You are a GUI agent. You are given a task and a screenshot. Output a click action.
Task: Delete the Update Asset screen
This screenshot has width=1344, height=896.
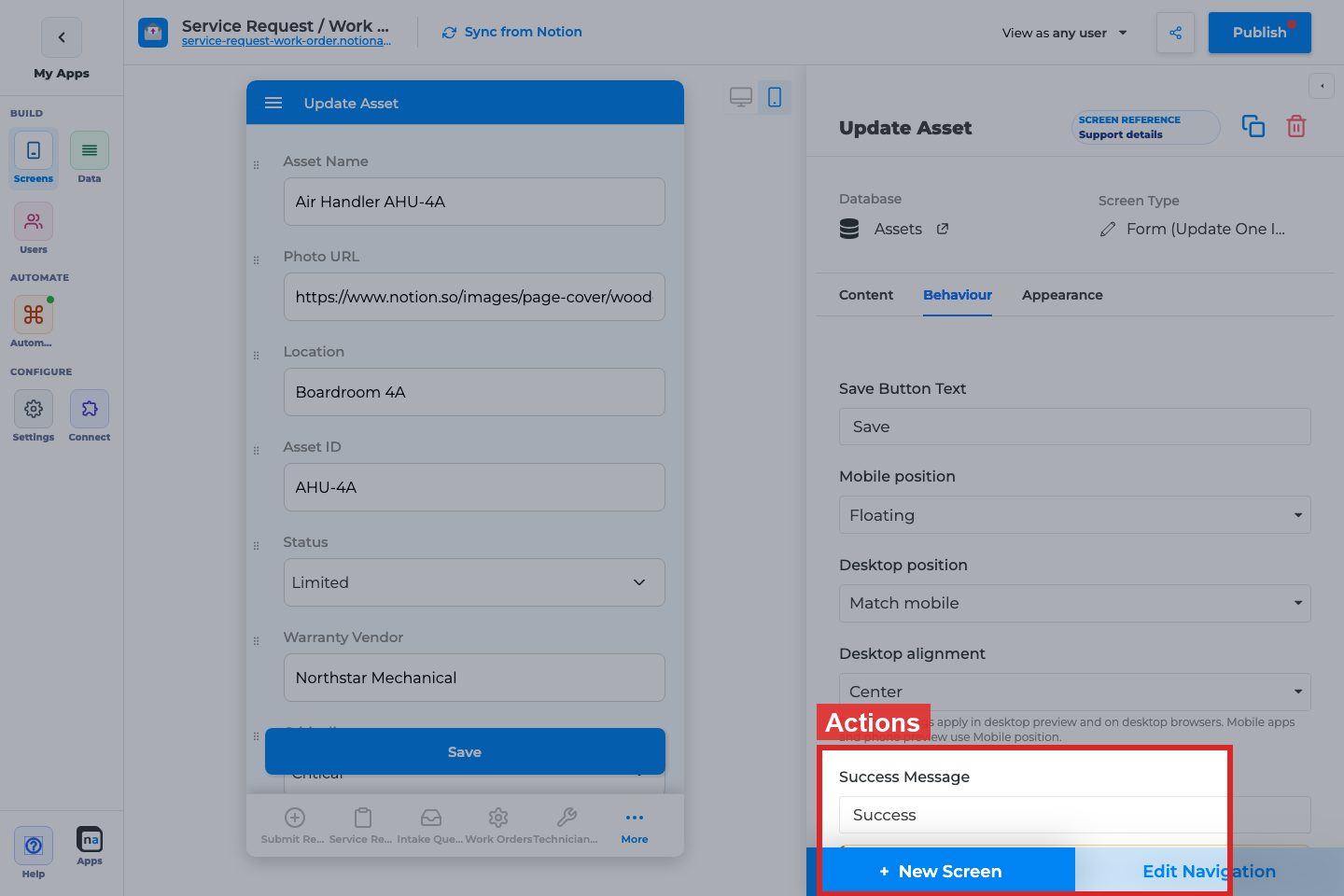(1296, 126)
